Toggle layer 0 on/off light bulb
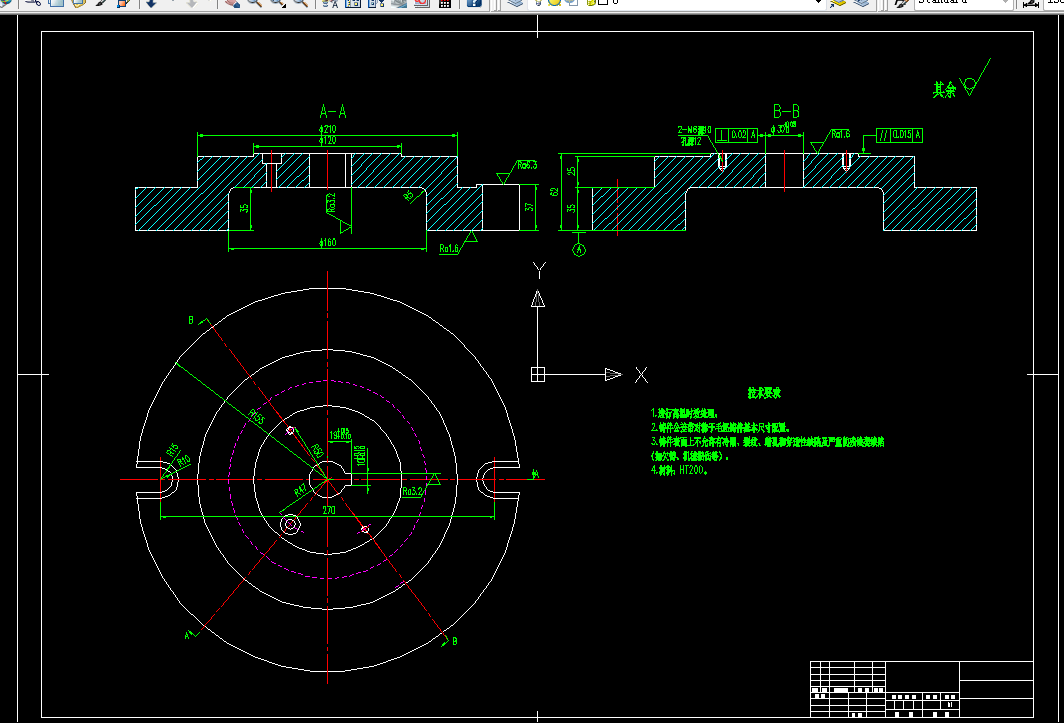The height and width of the screenshot is (723, 1064). click(x=538, y=3)
